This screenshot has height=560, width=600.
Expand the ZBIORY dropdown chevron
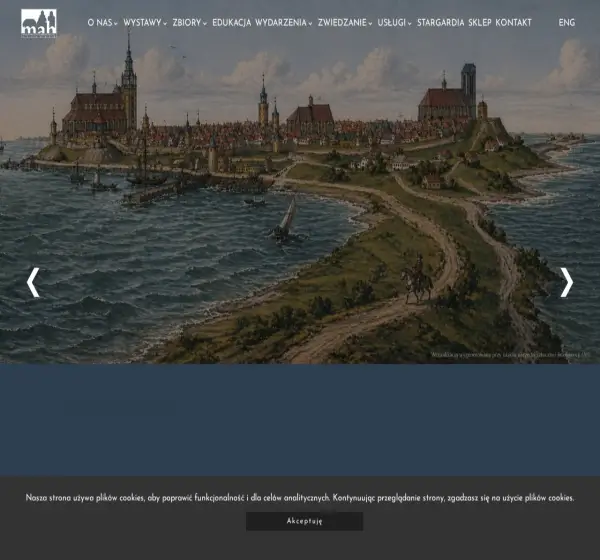205,24
